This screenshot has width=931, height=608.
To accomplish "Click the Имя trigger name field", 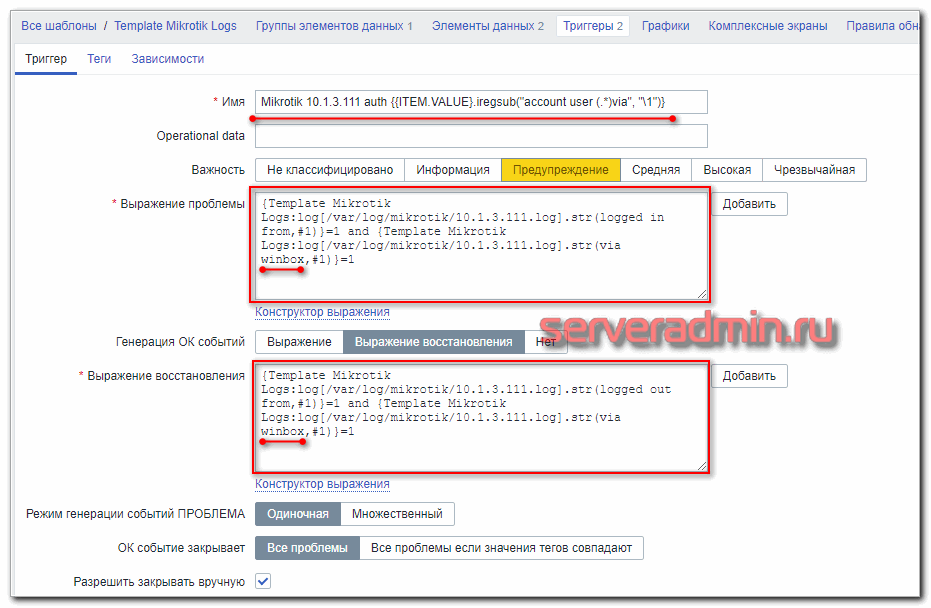I will point(481,102).
